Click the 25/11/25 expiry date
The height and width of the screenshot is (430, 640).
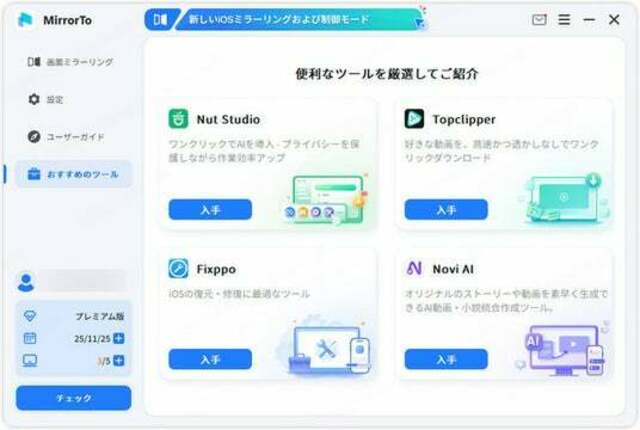[x=92, y=339]
